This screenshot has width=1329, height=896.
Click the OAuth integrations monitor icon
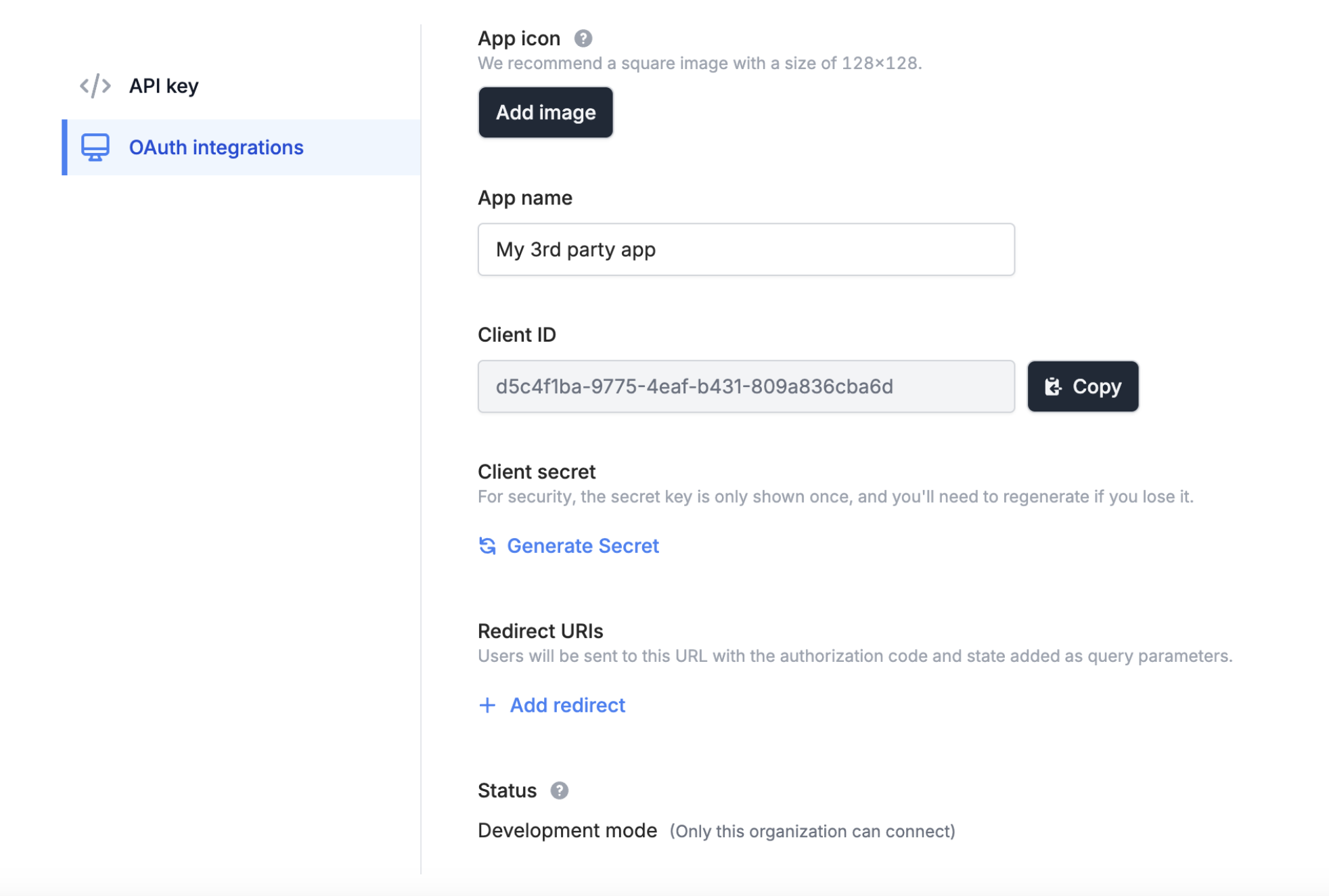point(95,147)
